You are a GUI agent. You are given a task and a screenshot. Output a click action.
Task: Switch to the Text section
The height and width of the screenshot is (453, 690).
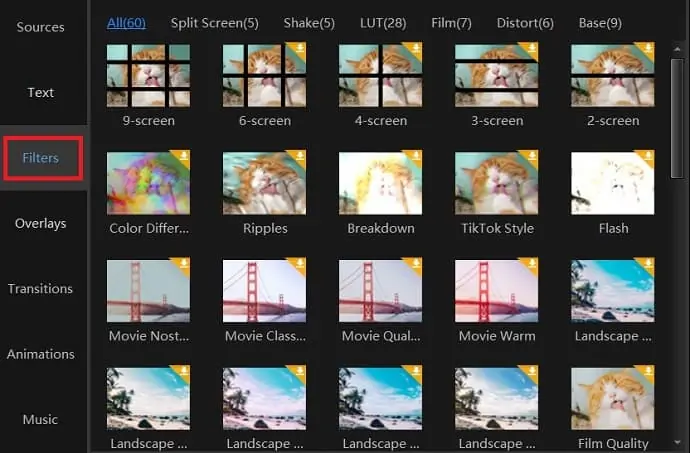point(40,92)
